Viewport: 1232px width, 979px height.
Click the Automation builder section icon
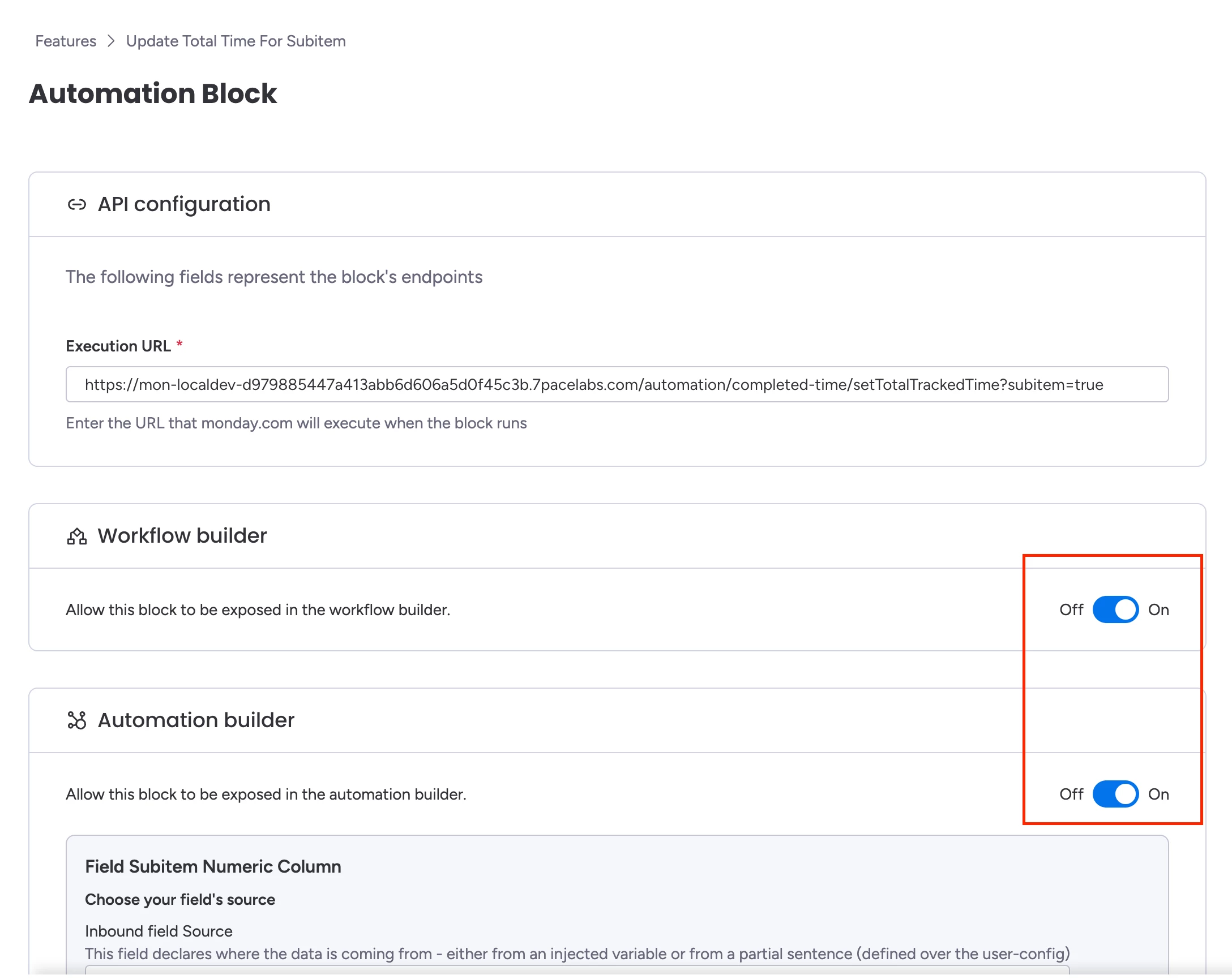coord(76,720)
